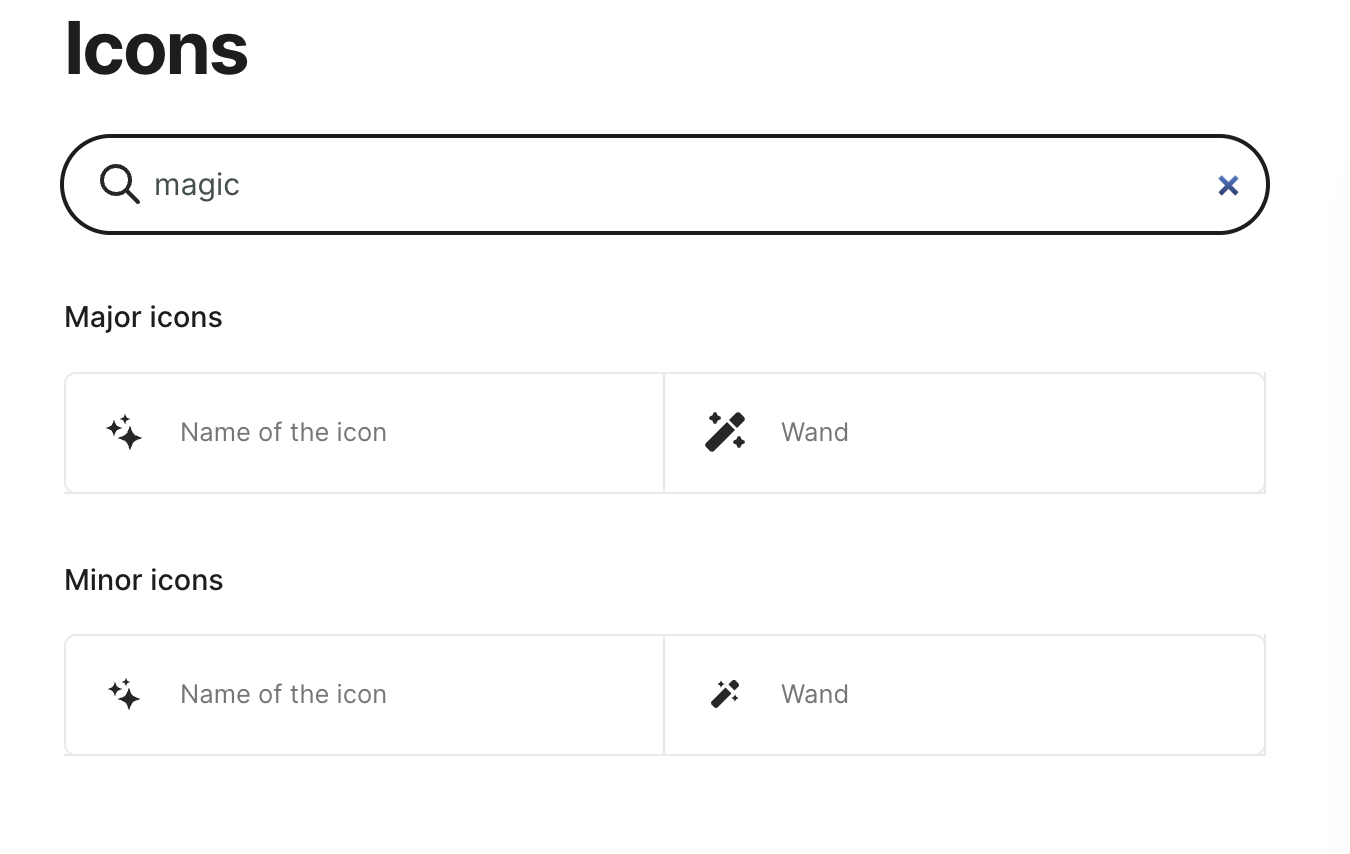Click the "Major icons" section heading
Viewport: 1350px width, 854px height.
tap(143, 317)
